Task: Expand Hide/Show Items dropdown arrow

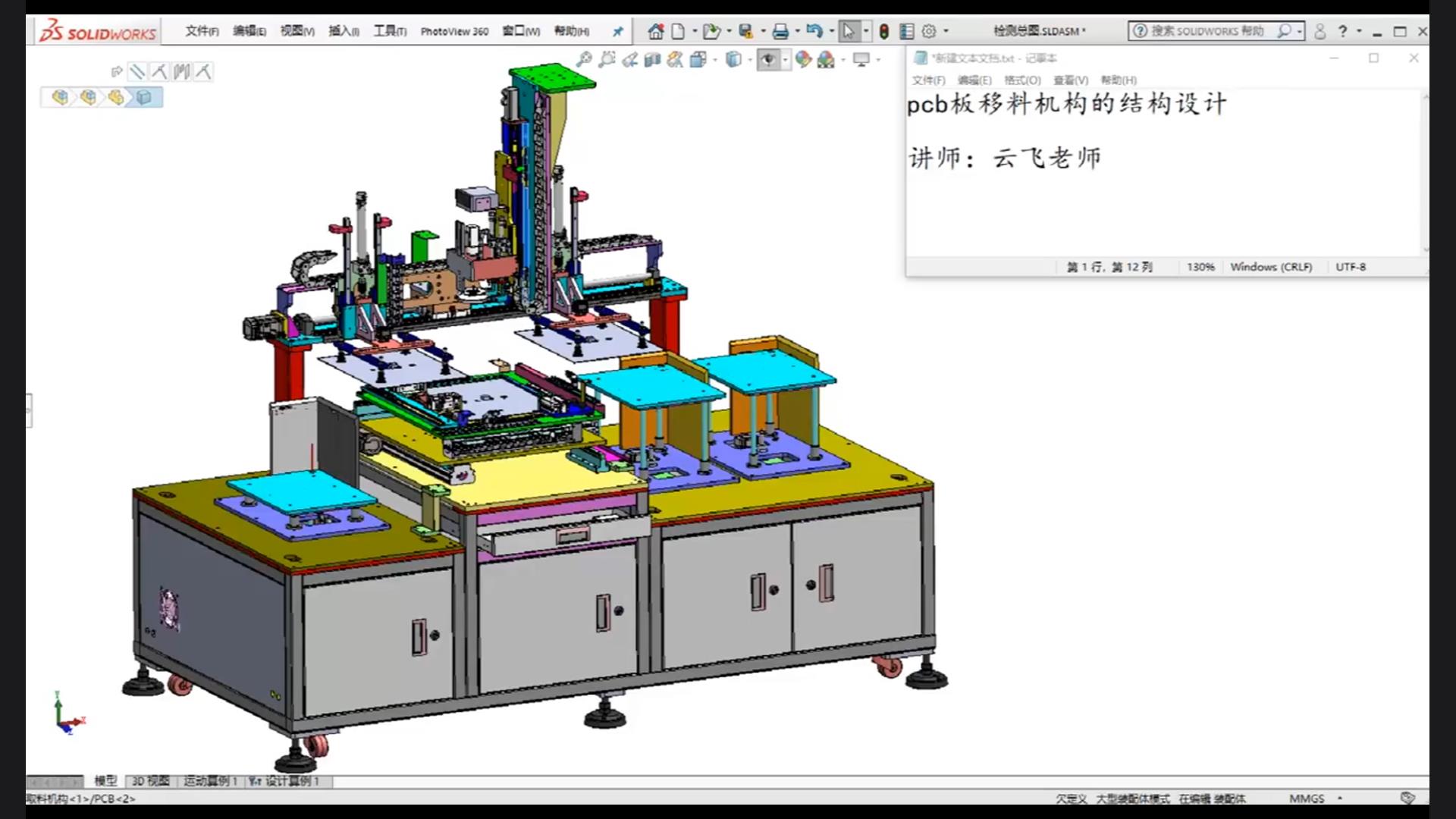Action: point(785,59)
